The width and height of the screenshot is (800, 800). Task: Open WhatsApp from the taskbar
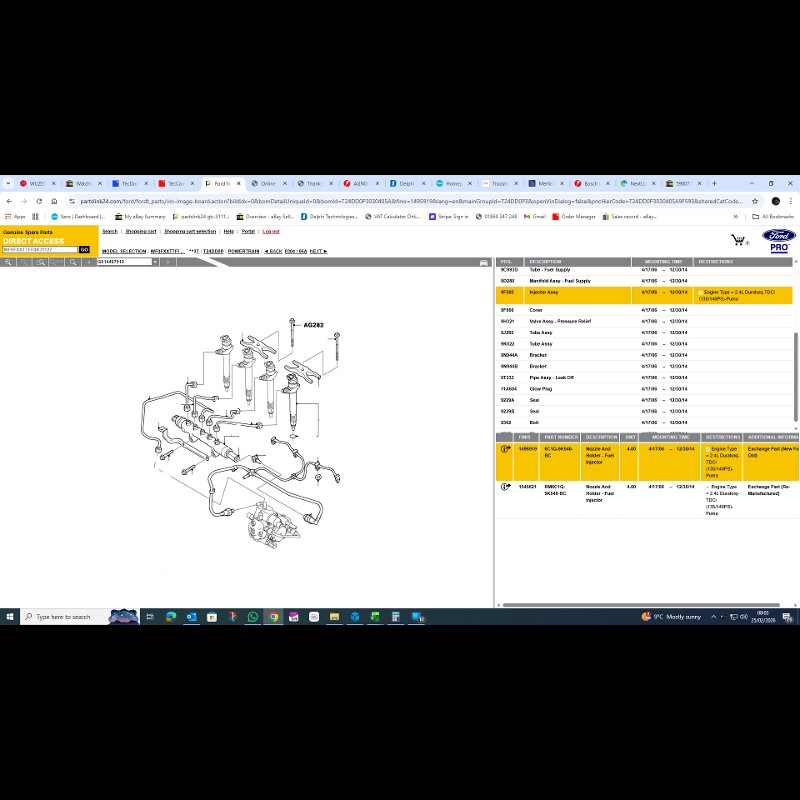(x=253, y=617)
